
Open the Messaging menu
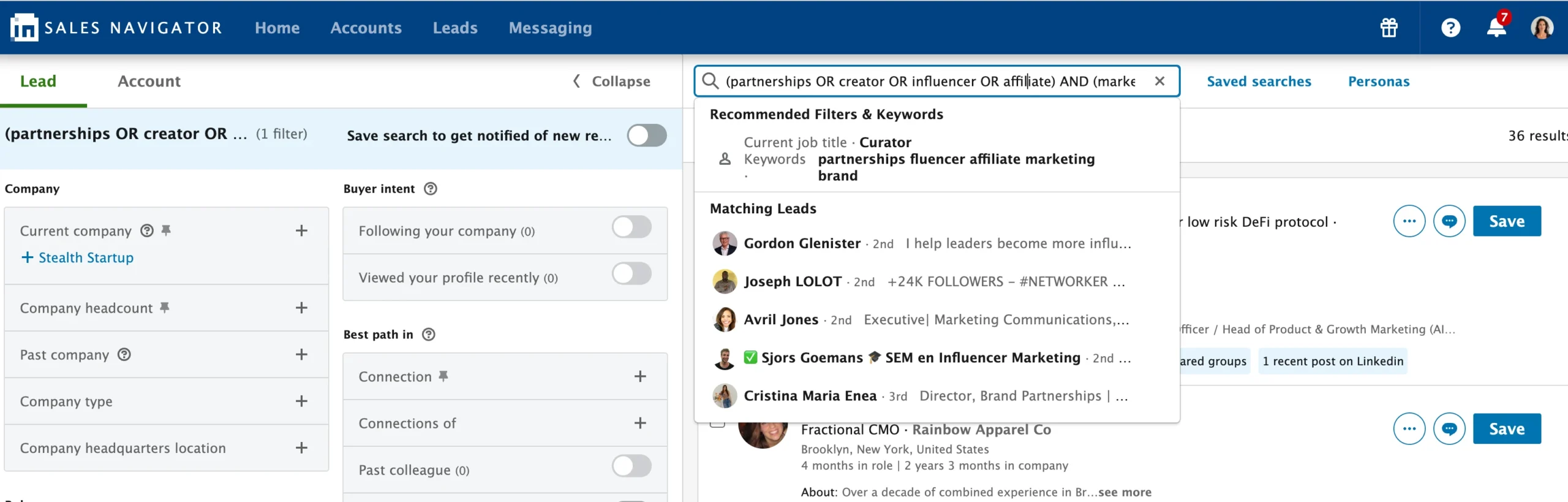point(551,28)
